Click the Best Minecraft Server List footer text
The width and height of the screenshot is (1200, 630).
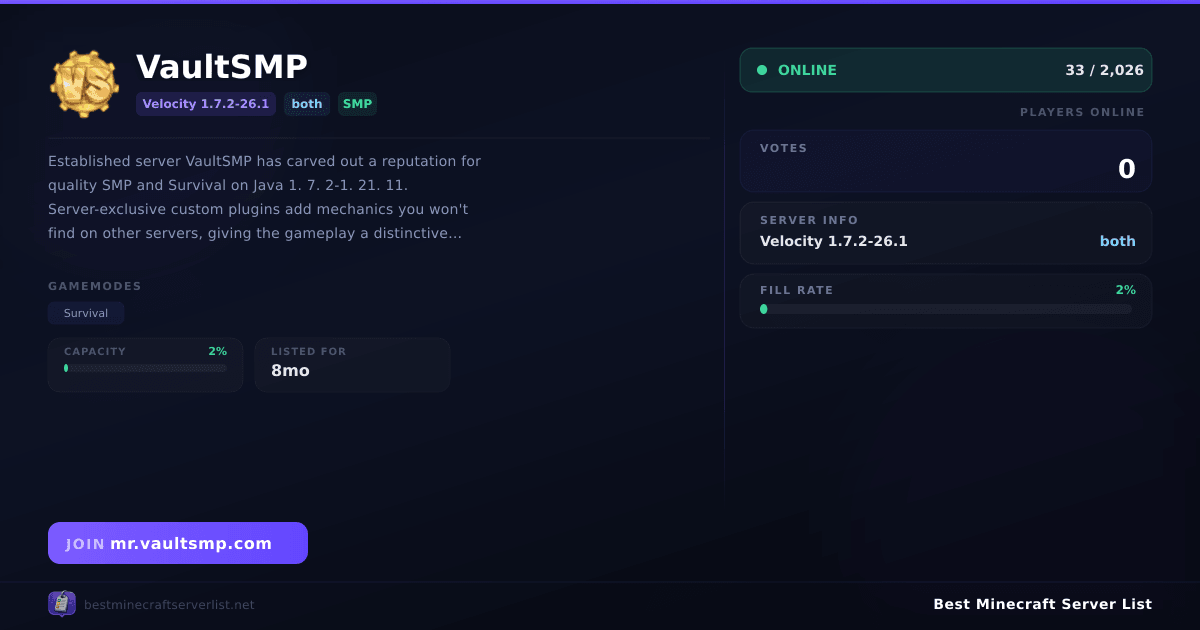pos(1042,604)
